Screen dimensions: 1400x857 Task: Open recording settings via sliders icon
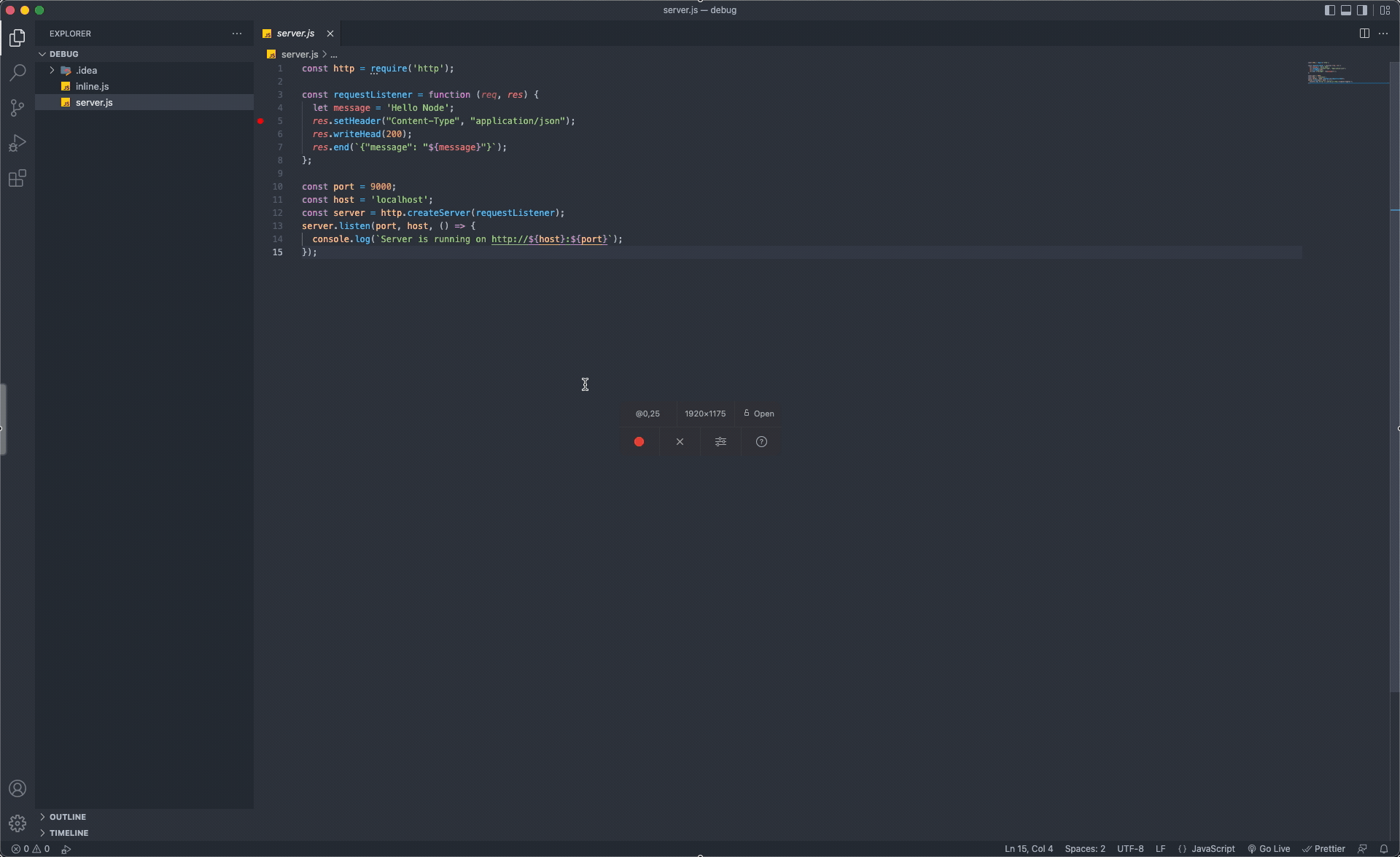click(x=720, y=441)
